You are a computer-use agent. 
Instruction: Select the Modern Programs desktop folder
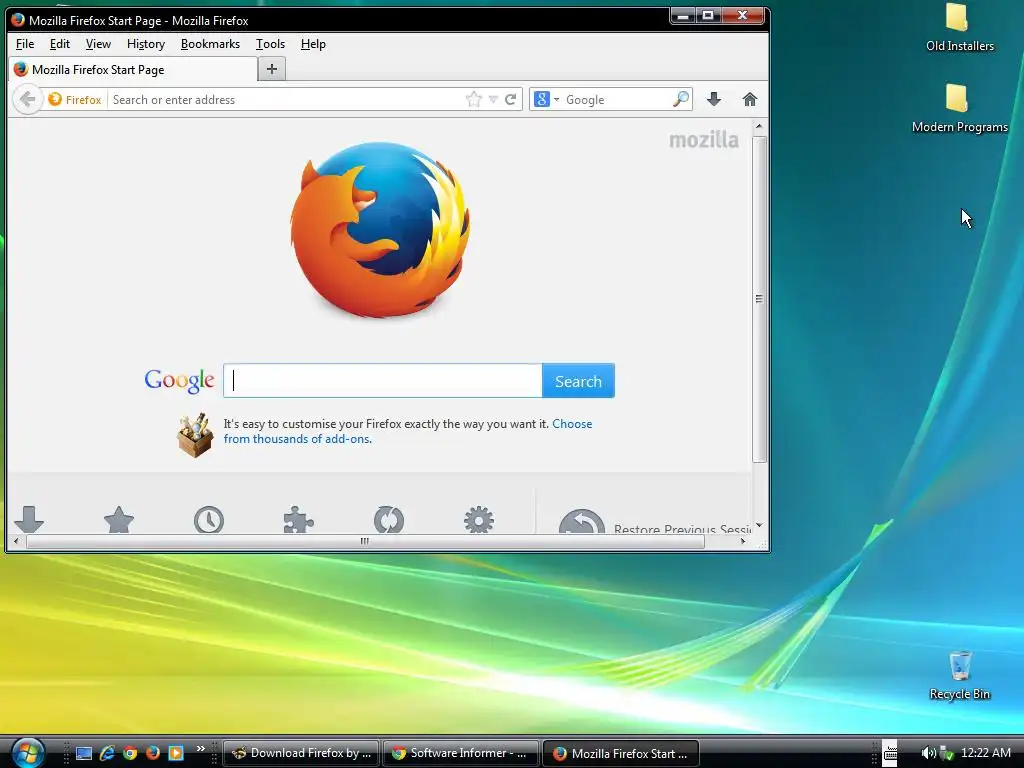click(x=959, y=108)
